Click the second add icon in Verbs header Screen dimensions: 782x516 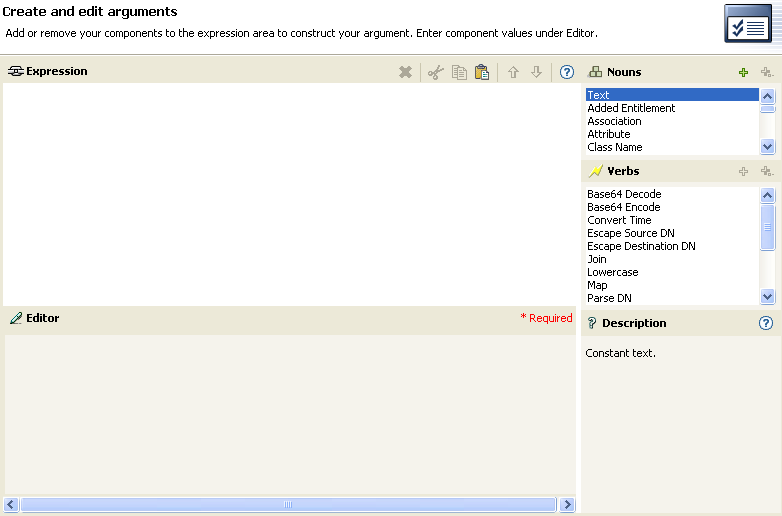(x=767, y=172)
